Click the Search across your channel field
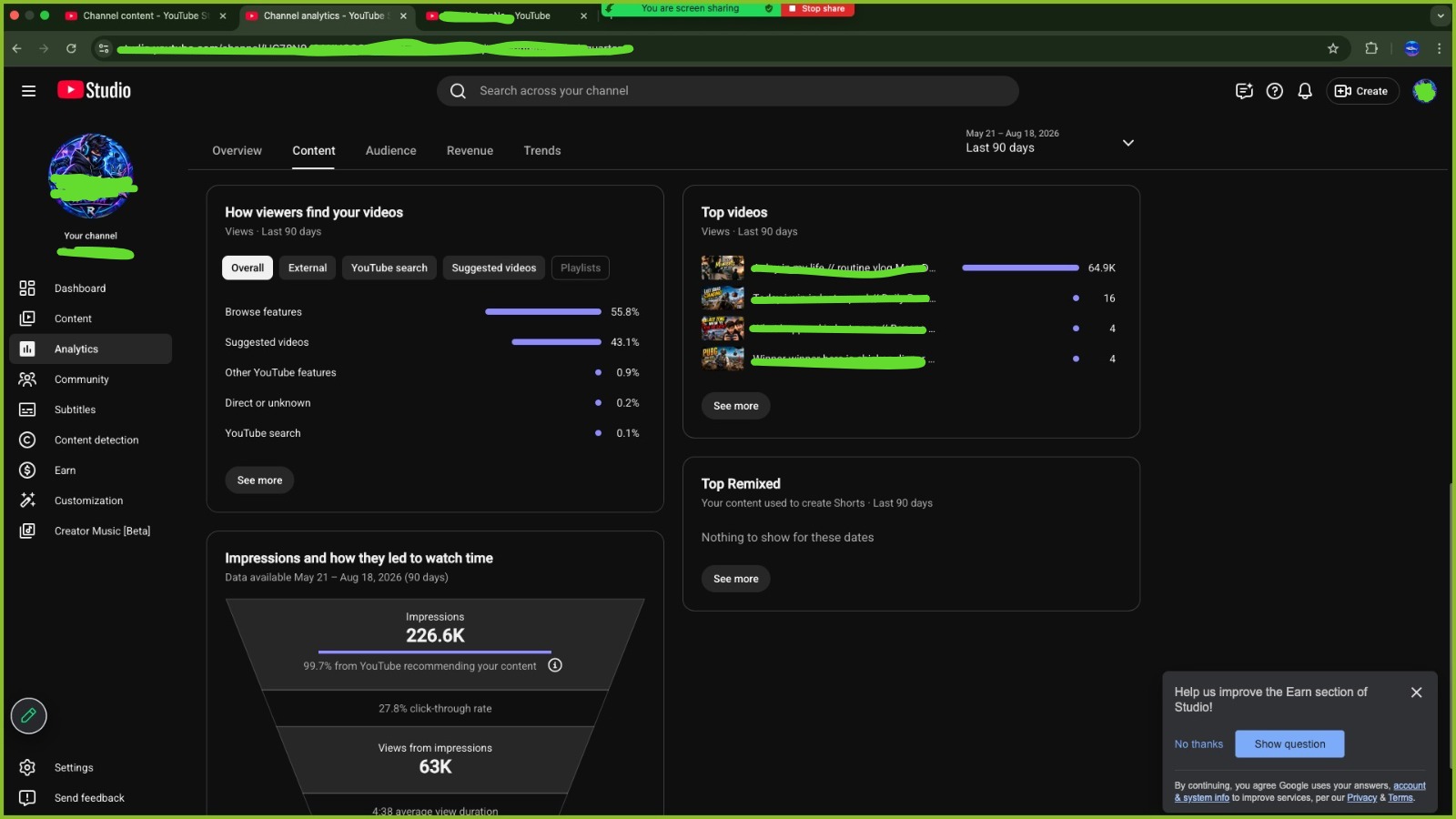 click(x=727, y=91)
